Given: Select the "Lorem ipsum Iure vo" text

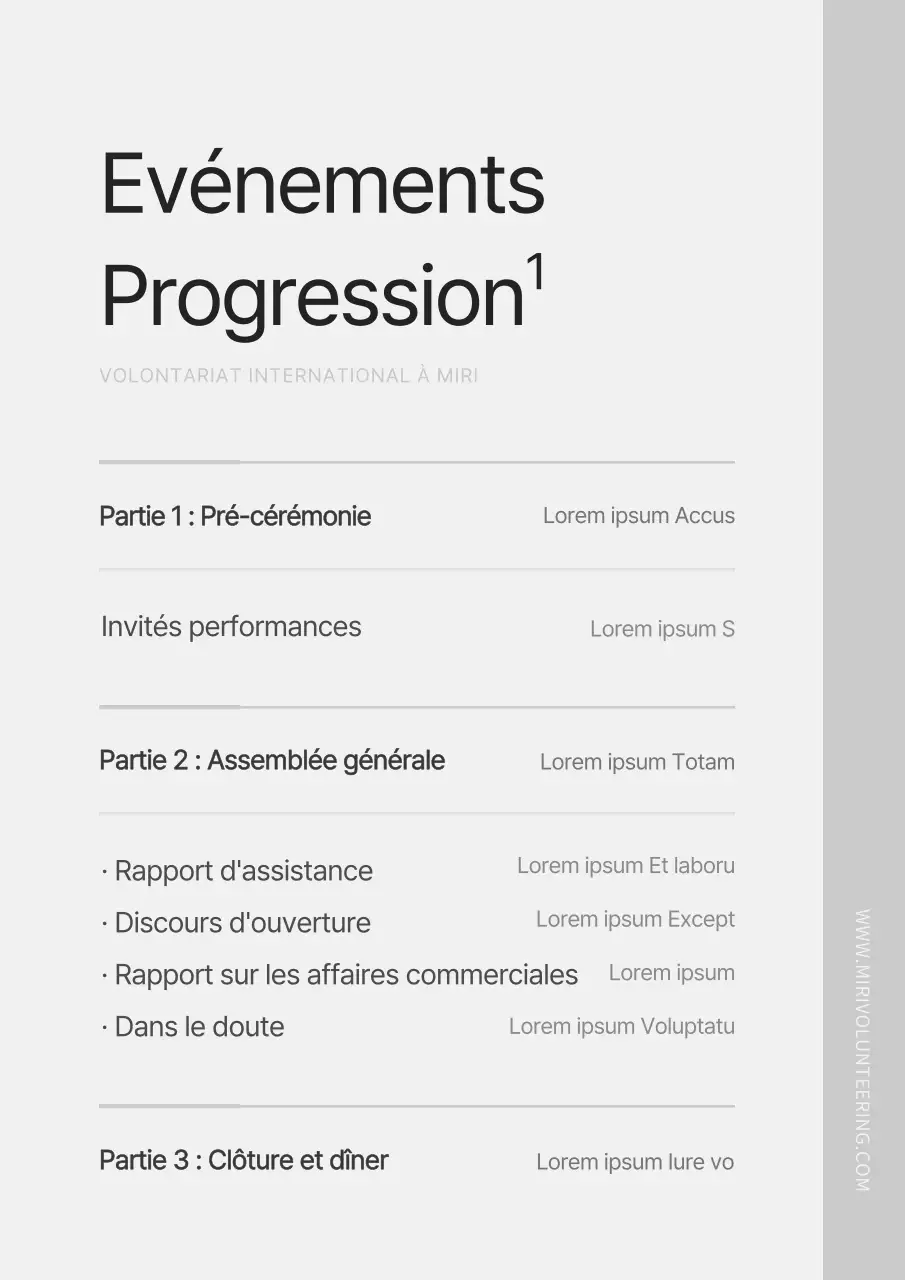Looking at the screenshot, I should click(635, 1162).
